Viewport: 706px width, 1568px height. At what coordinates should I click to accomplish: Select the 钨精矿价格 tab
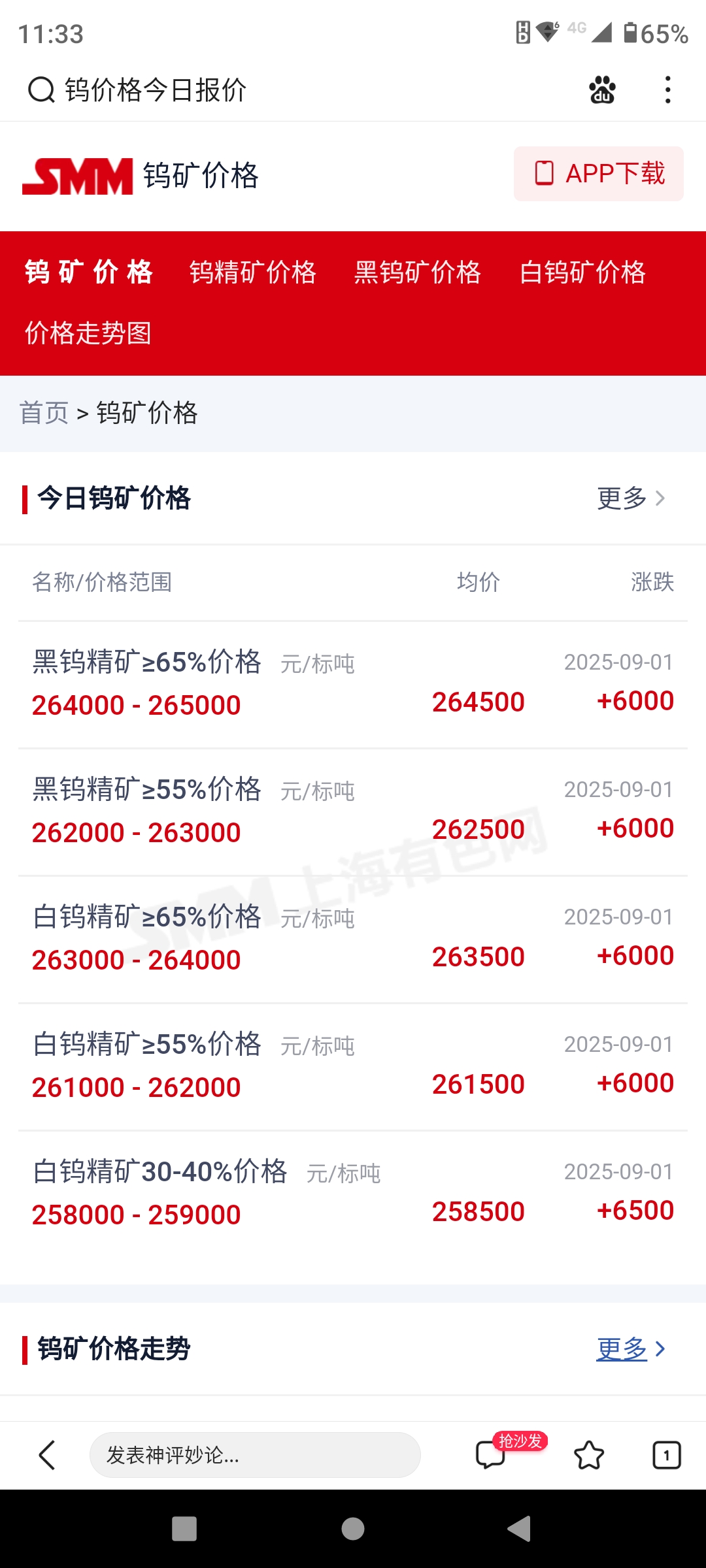pos(253,272)
